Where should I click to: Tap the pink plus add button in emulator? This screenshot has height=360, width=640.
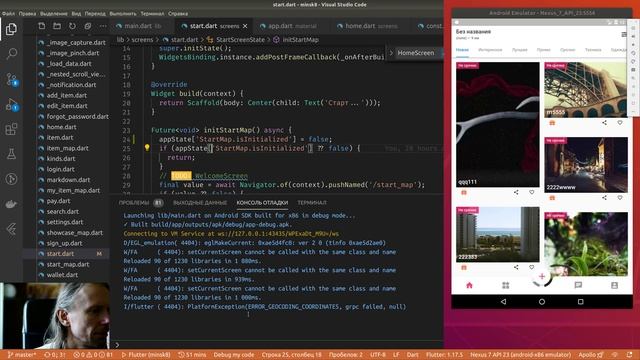point(542,277)
